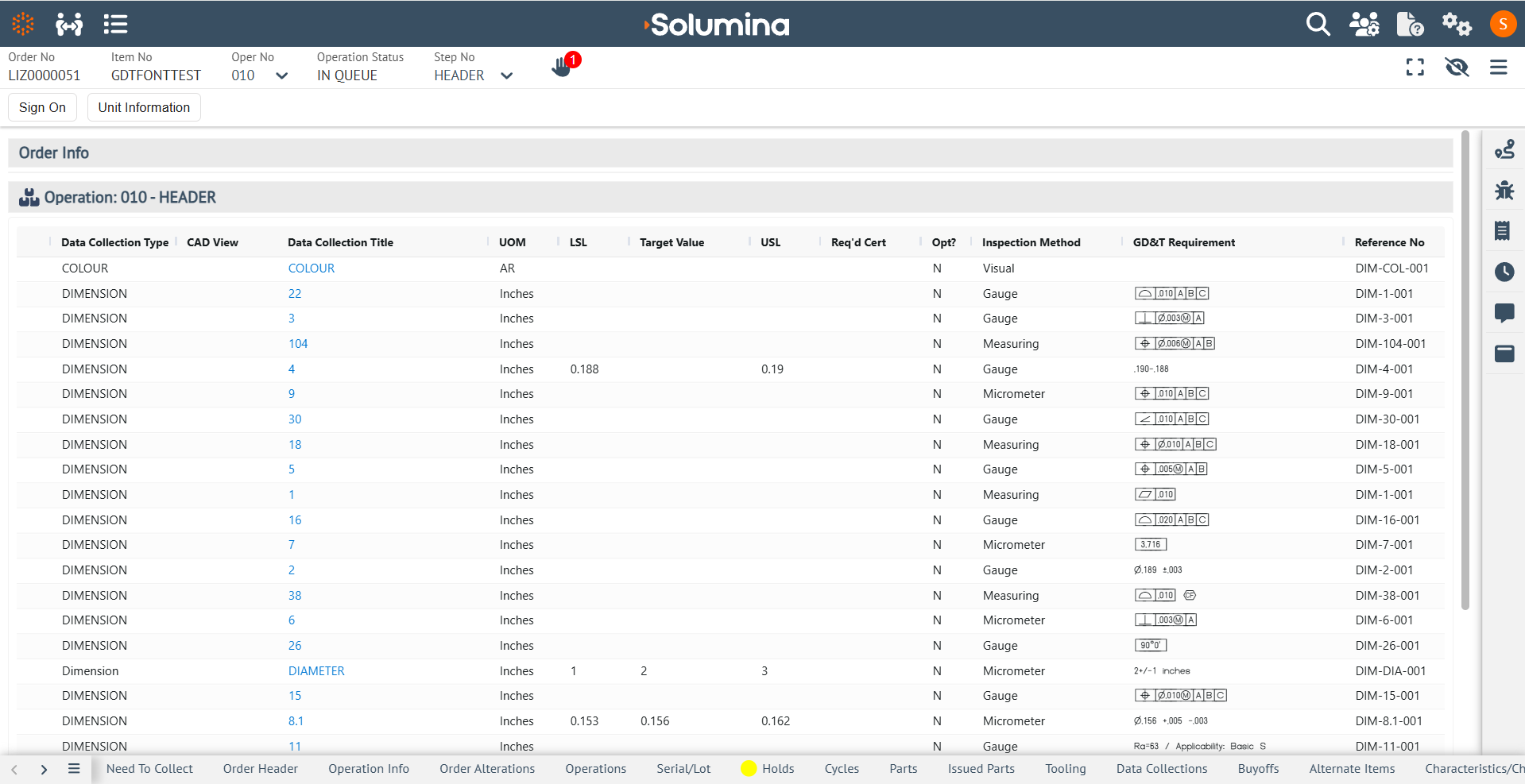Open the comments panel on right sidebar
The height and width of the screenshot is (784, 1525).
pyautogui.click(x=1504, y=313)
